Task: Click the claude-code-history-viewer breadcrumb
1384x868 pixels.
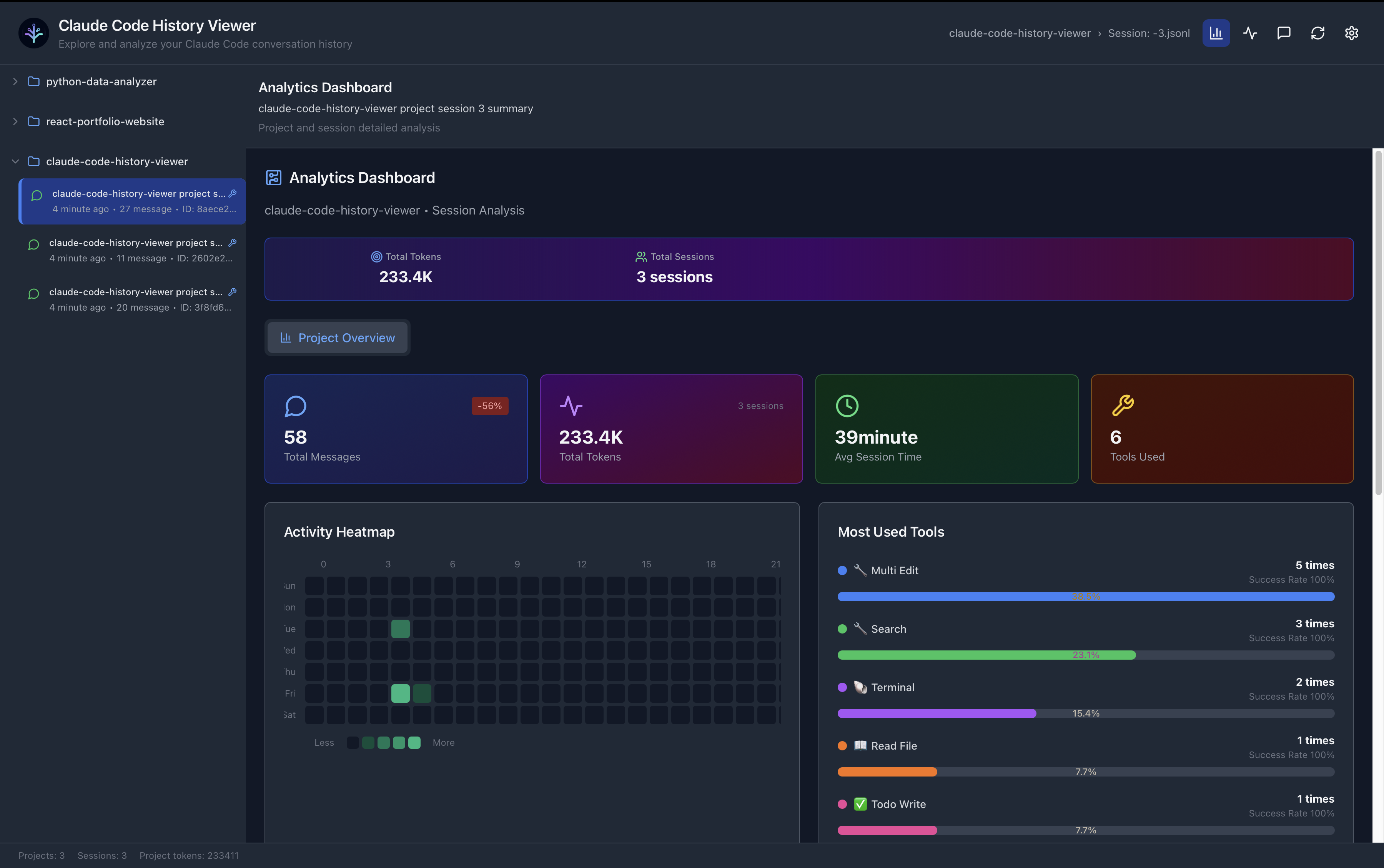Action: (1020, 33)
